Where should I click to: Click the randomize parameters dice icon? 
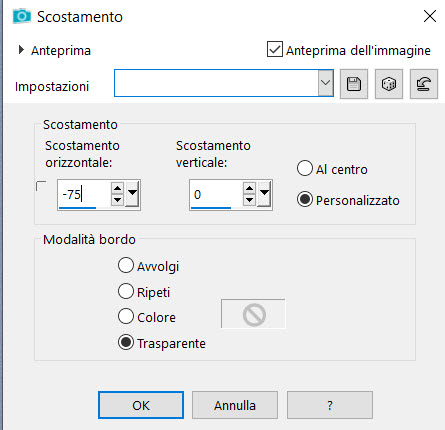(x=389, y=84)
